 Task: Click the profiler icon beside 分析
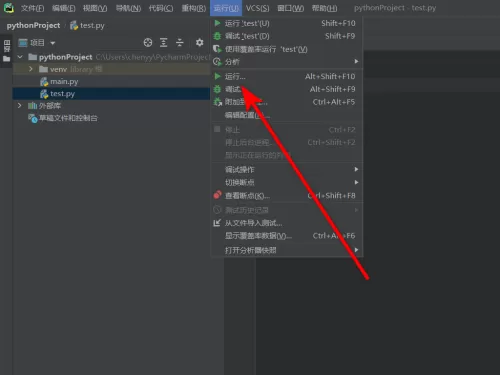(x=217, y=62)
